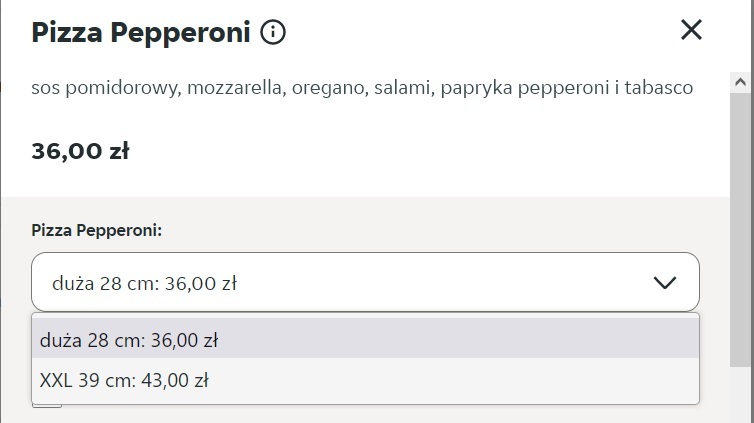Open the info icon next to Pizza Pepperoni
754x423 pixels.
(273, 33)
